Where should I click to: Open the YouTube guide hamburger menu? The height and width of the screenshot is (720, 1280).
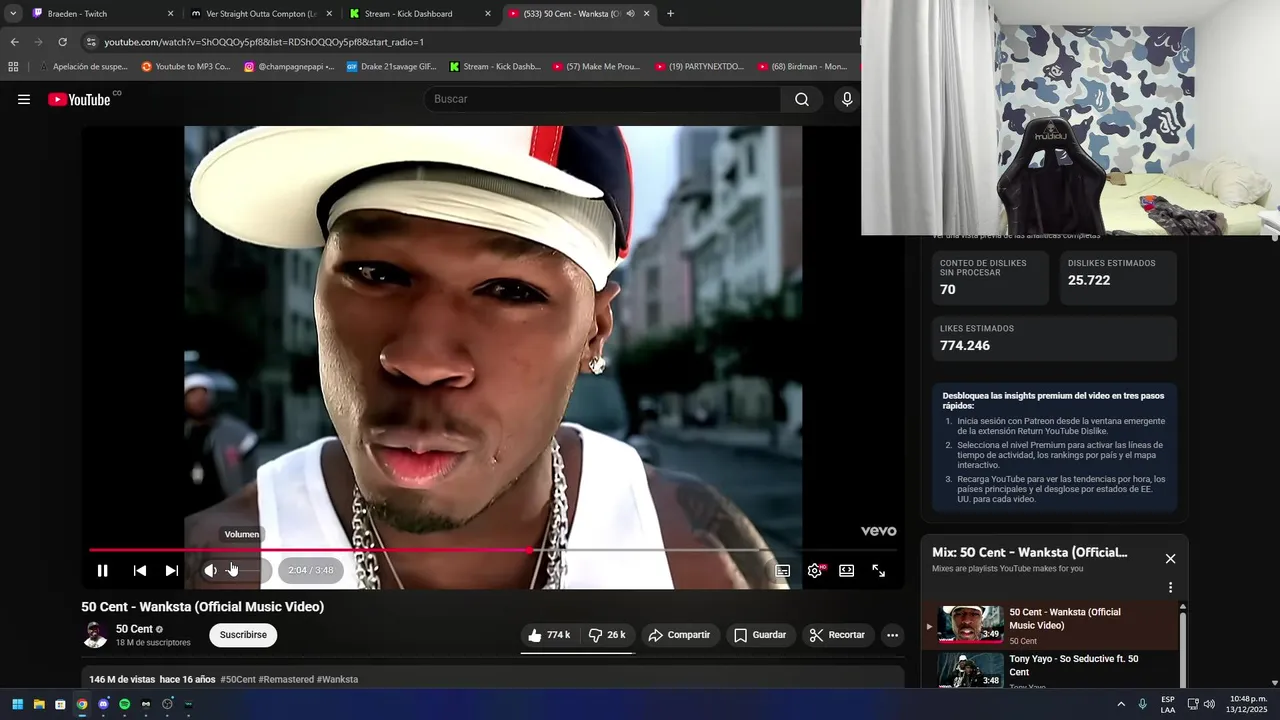24,99
